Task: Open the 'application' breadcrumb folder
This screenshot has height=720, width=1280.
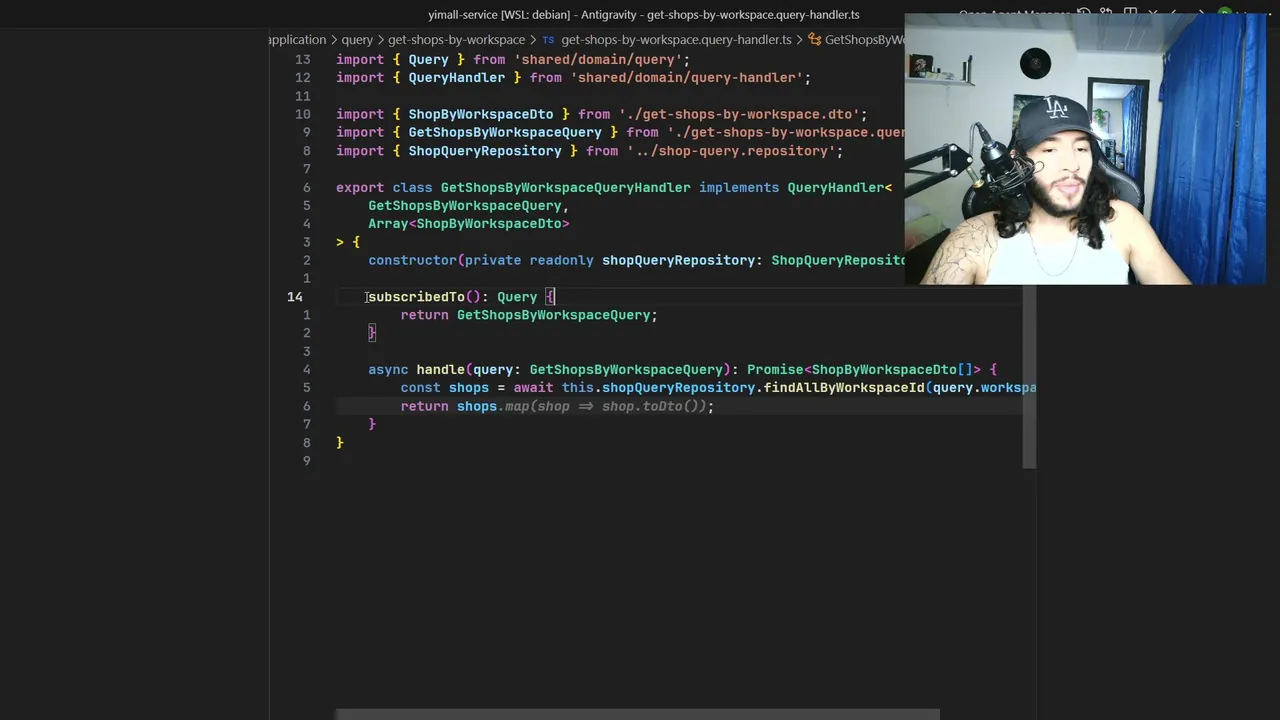Action: (297, 40)
